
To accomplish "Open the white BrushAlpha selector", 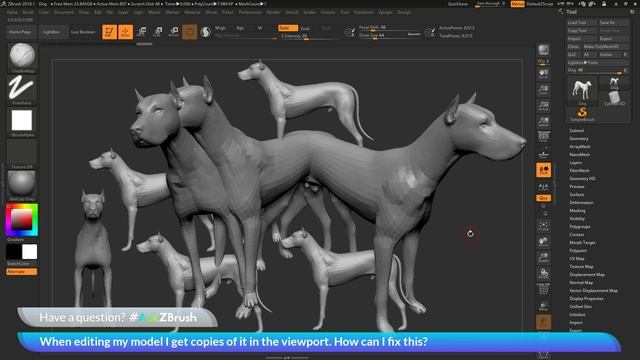I will pos(22,122).
